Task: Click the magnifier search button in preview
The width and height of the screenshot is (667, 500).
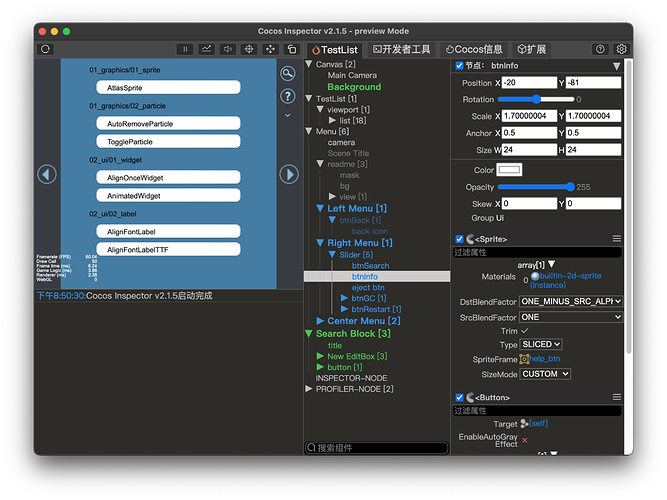Action: [288, 74]
